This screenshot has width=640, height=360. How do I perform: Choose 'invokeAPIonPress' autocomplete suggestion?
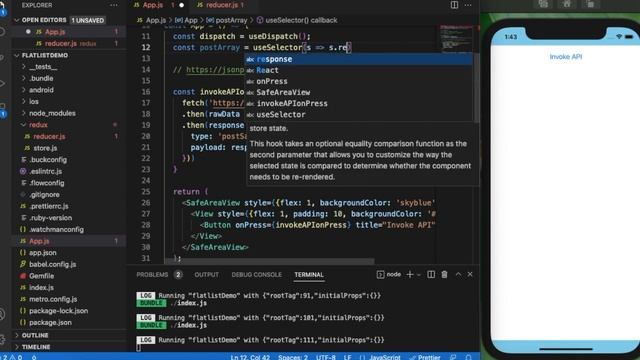point(358,103)
